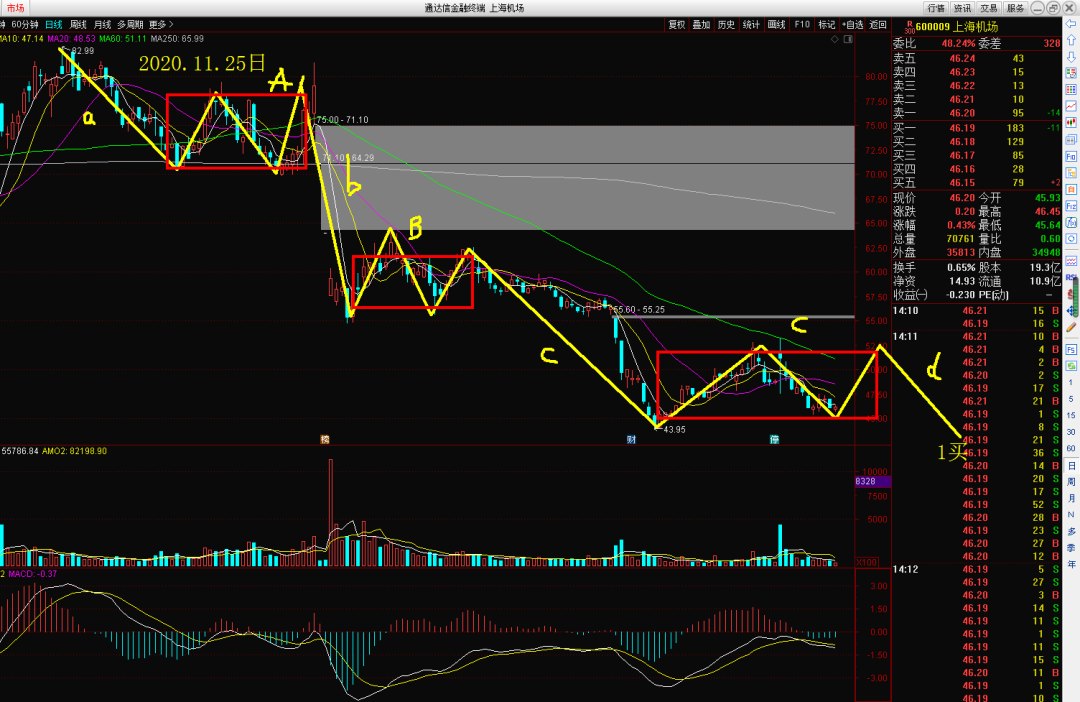
Task: Select the N custom period in sidebar
Action: tap(1071, 515)
